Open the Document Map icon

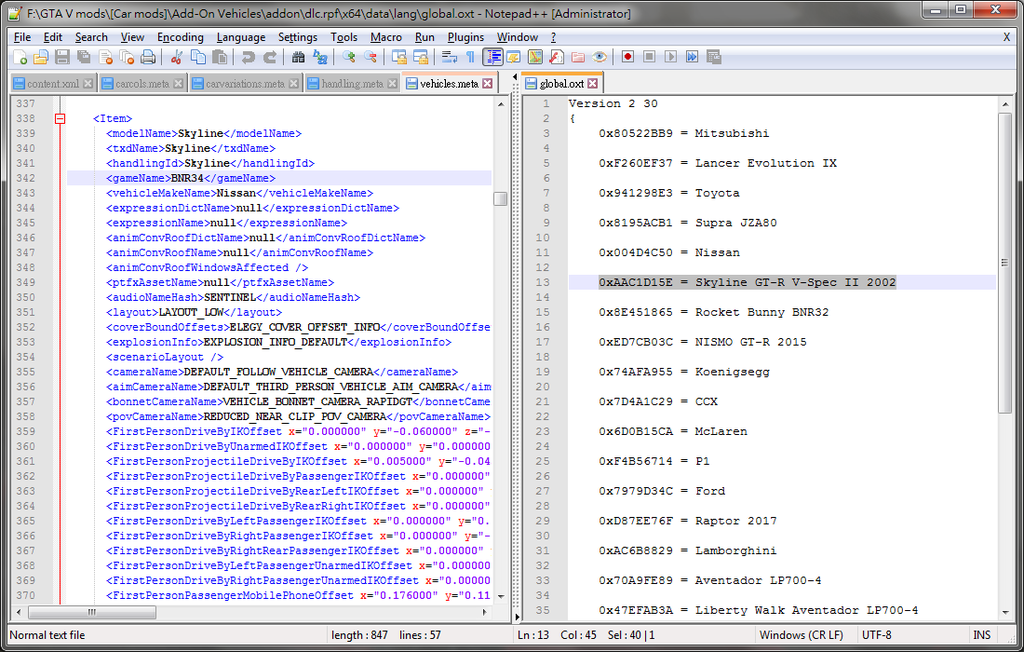coord(535,57)
